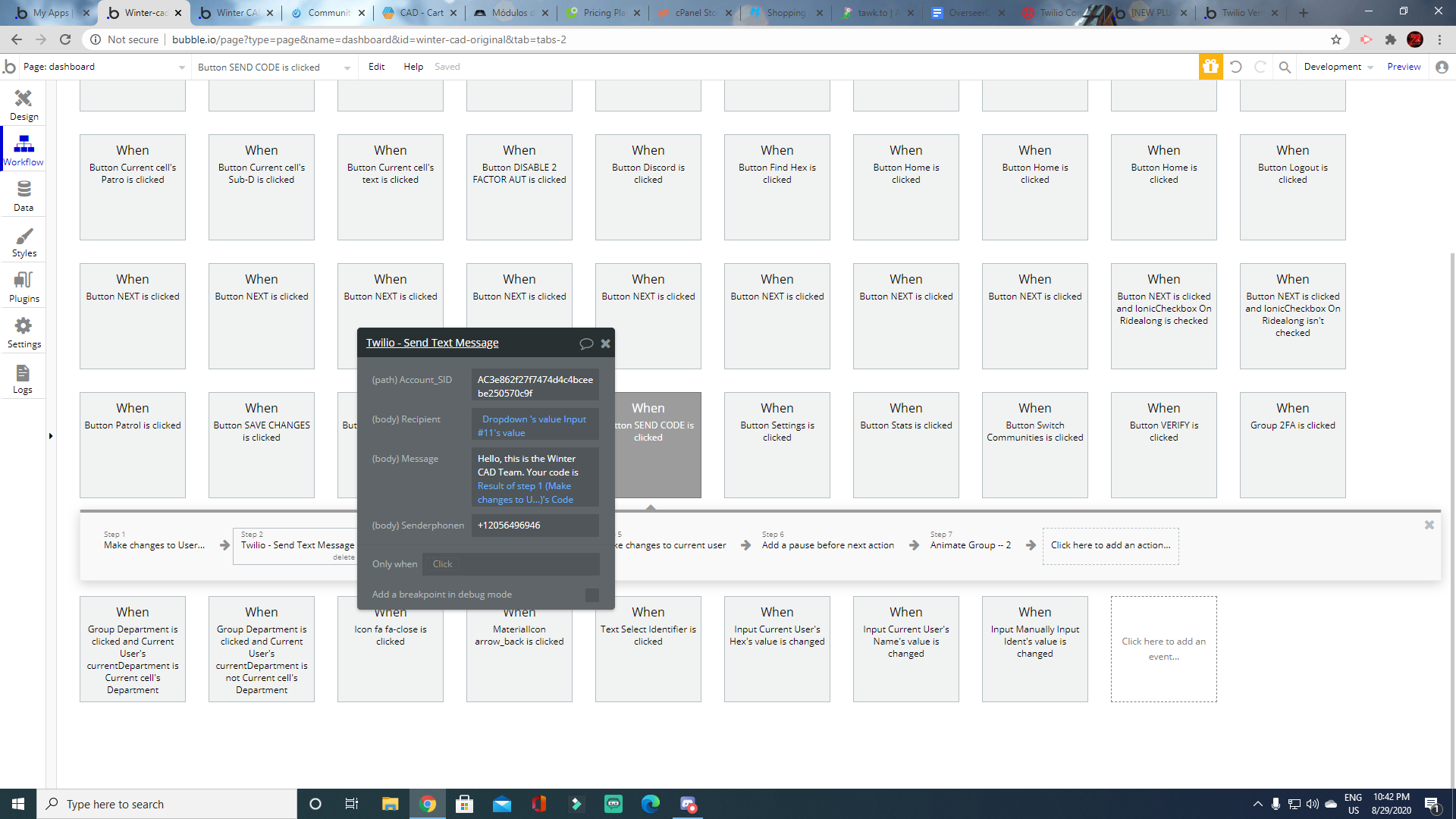Click the redo arrow icon

pyautogui.click(x=1260, y=67)
